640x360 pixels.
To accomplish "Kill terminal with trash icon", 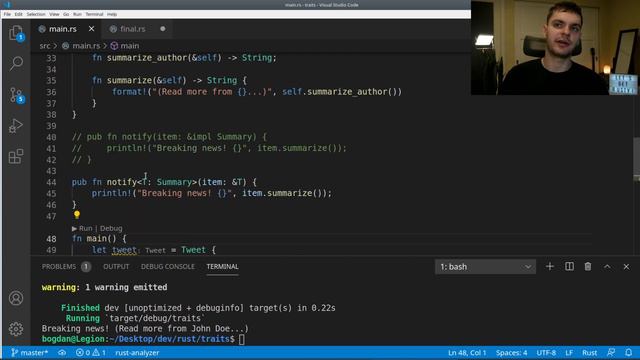I will tap(588, 267).
